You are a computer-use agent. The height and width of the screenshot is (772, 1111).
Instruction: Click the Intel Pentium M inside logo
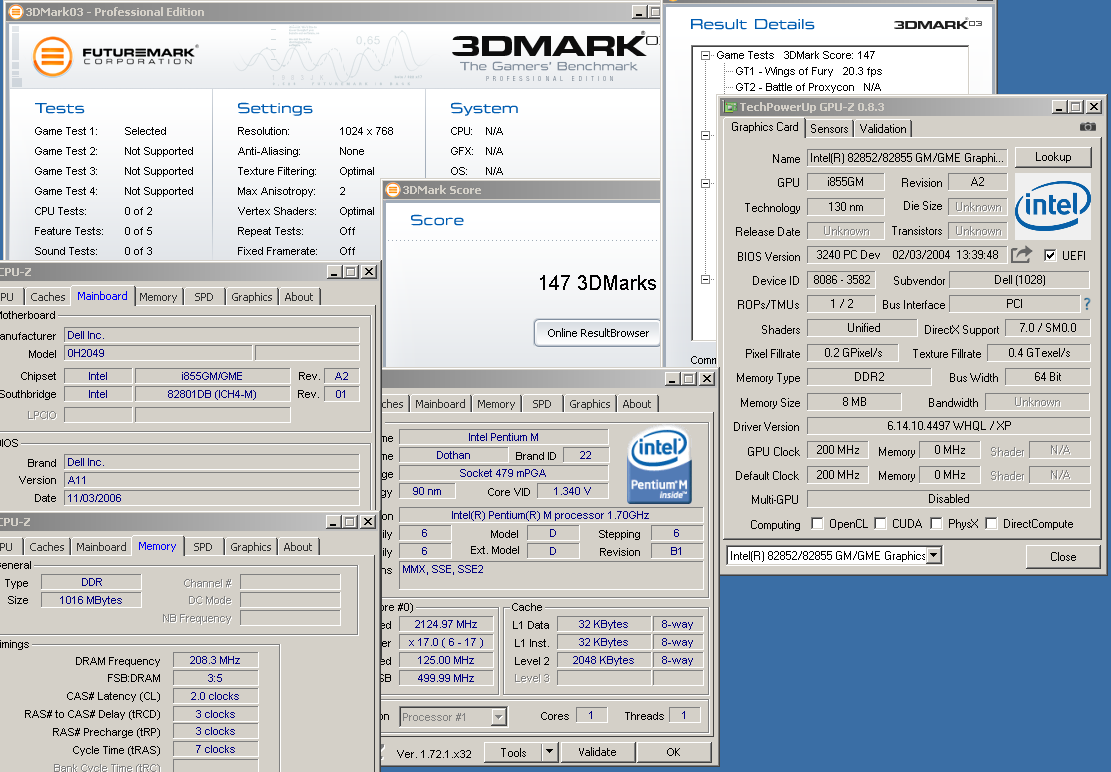coord(660,465)
